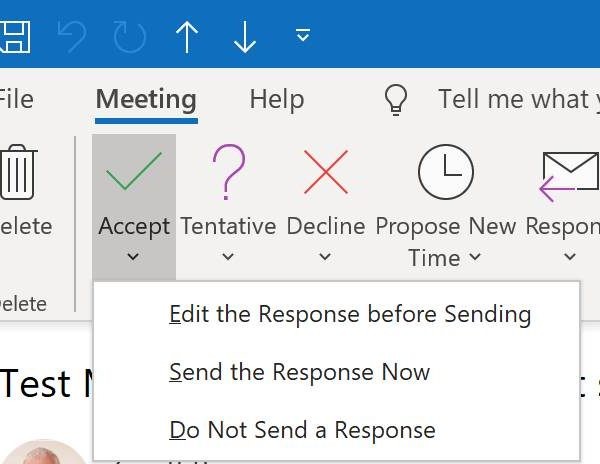Expand the Tentative dropdown chevron
Image resolution: width=600 pixels, height=464 pixels.
(x=228, y=256)
